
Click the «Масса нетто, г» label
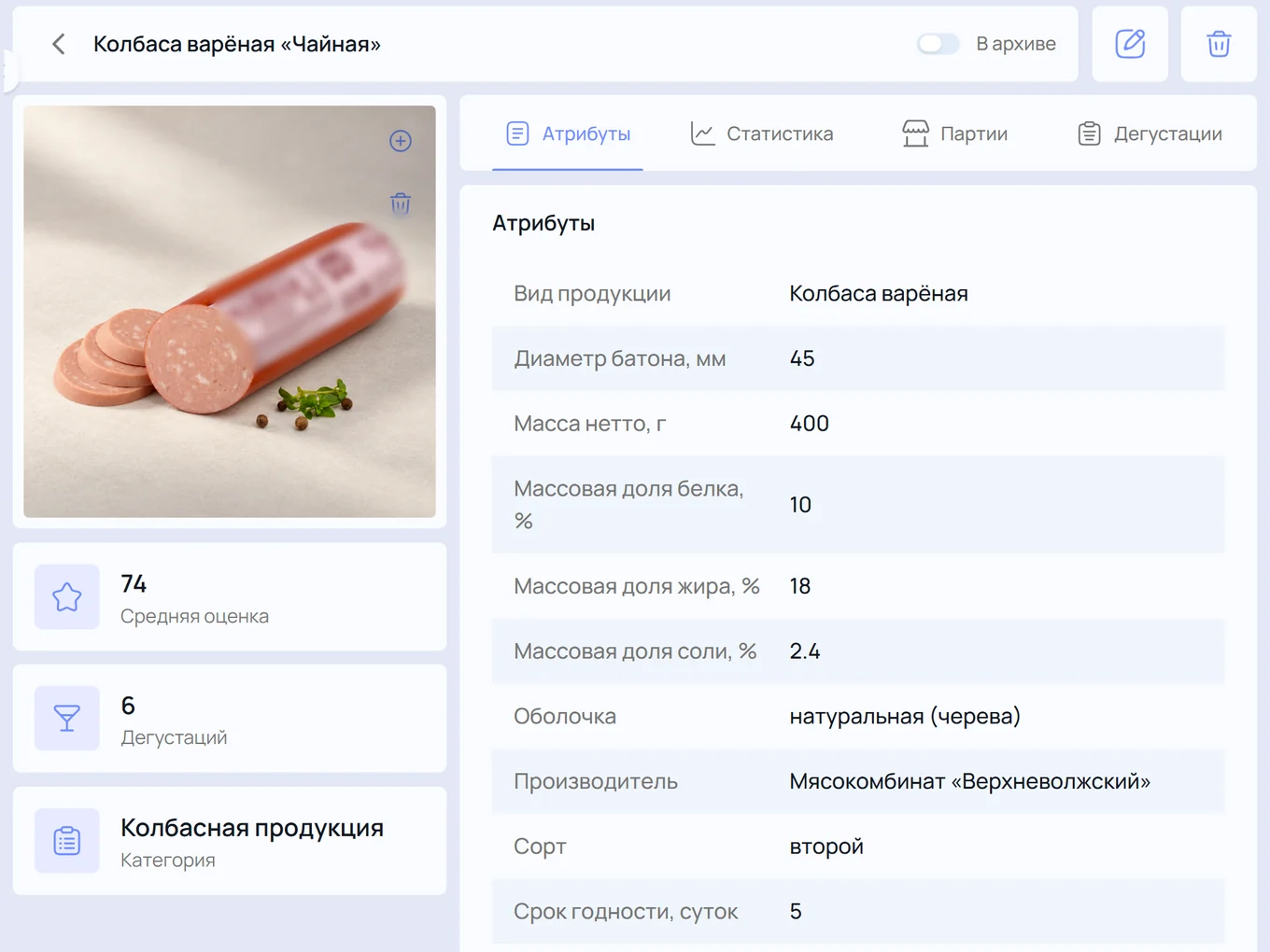590,424
